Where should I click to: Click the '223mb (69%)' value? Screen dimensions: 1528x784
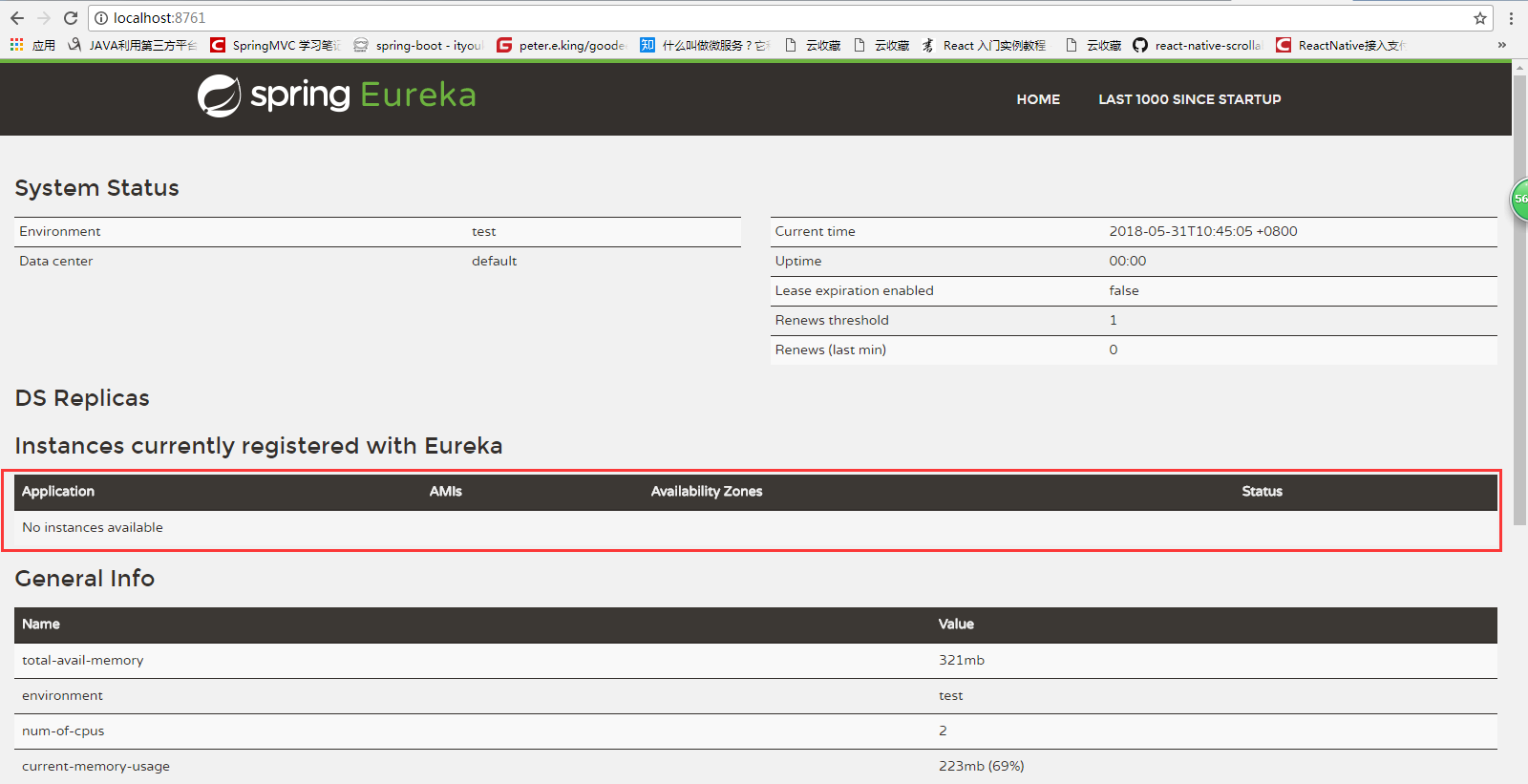(982, 766)
